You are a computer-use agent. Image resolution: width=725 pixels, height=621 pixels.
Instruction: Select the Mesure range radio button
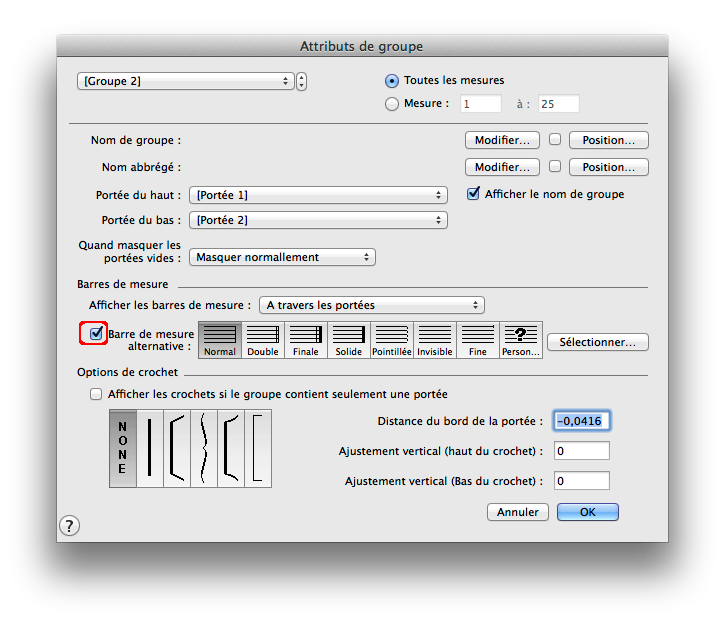(x=392, y=103)
